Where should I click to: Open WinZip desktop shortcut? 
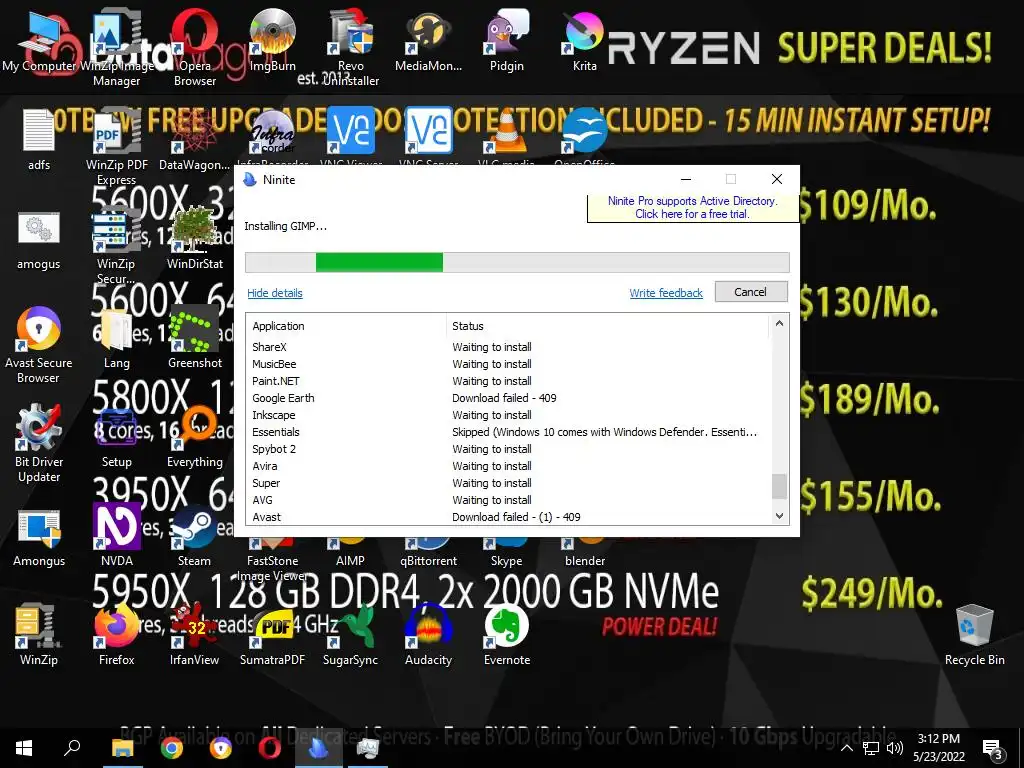coord(39,634)
